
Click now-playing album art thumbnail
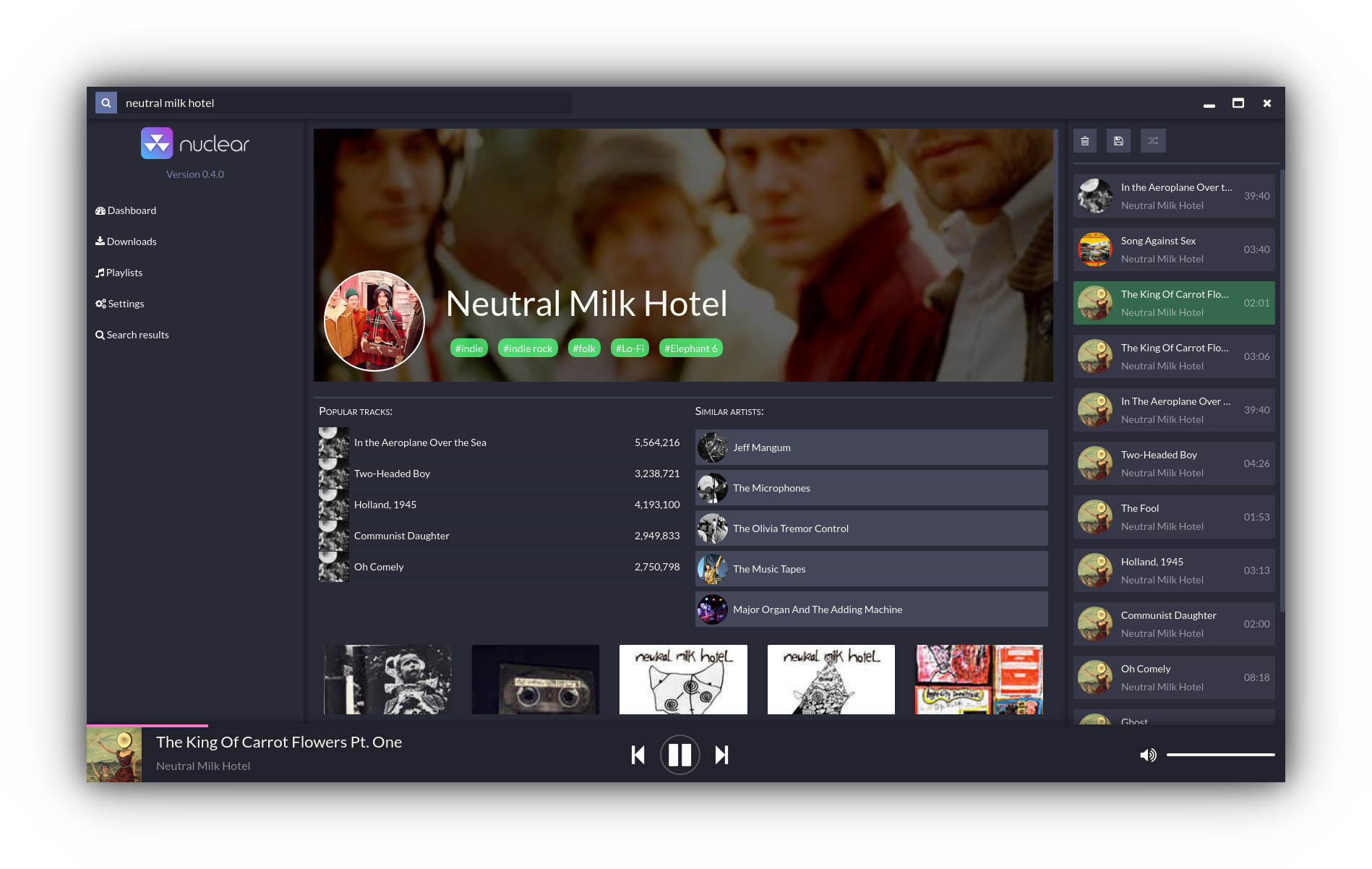pos(114,755)
